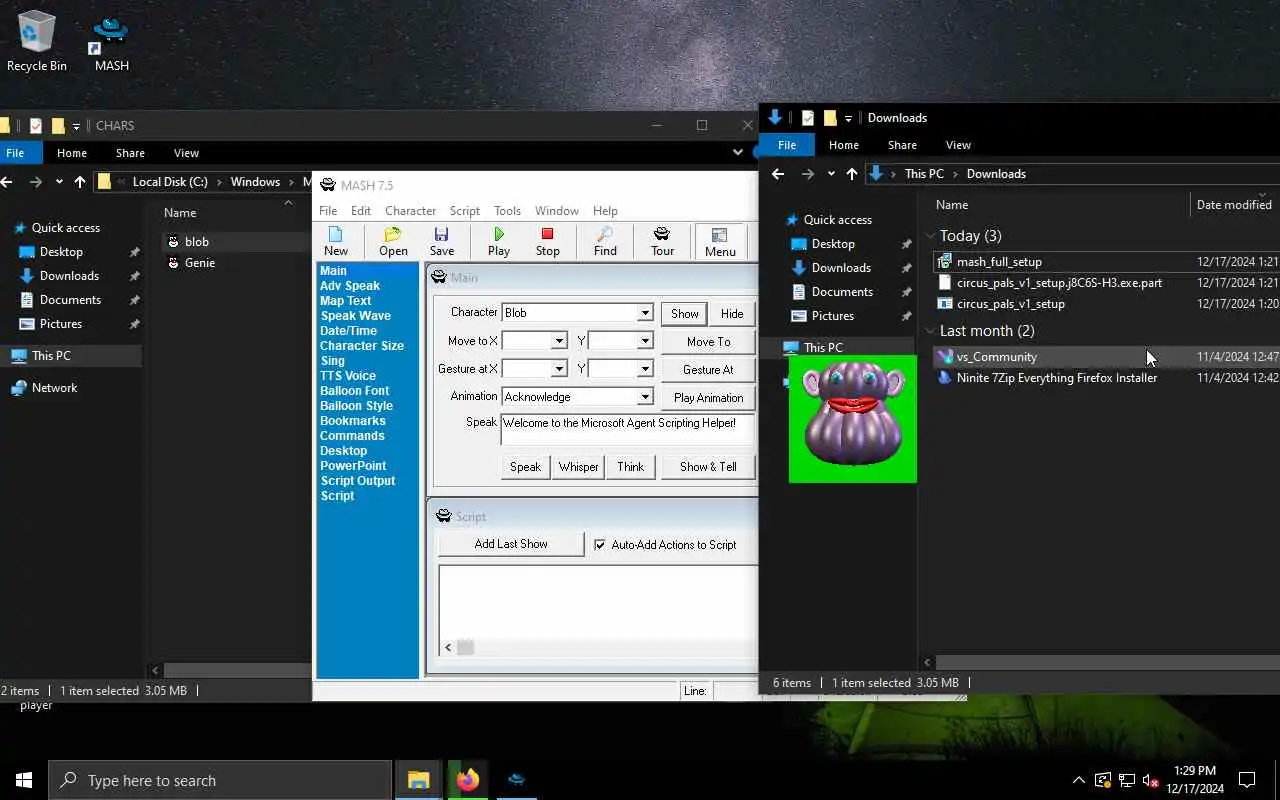The image size is (1280, 800).
Task: Click the Find icon in MASH toolbar
Action: [605, 241]
